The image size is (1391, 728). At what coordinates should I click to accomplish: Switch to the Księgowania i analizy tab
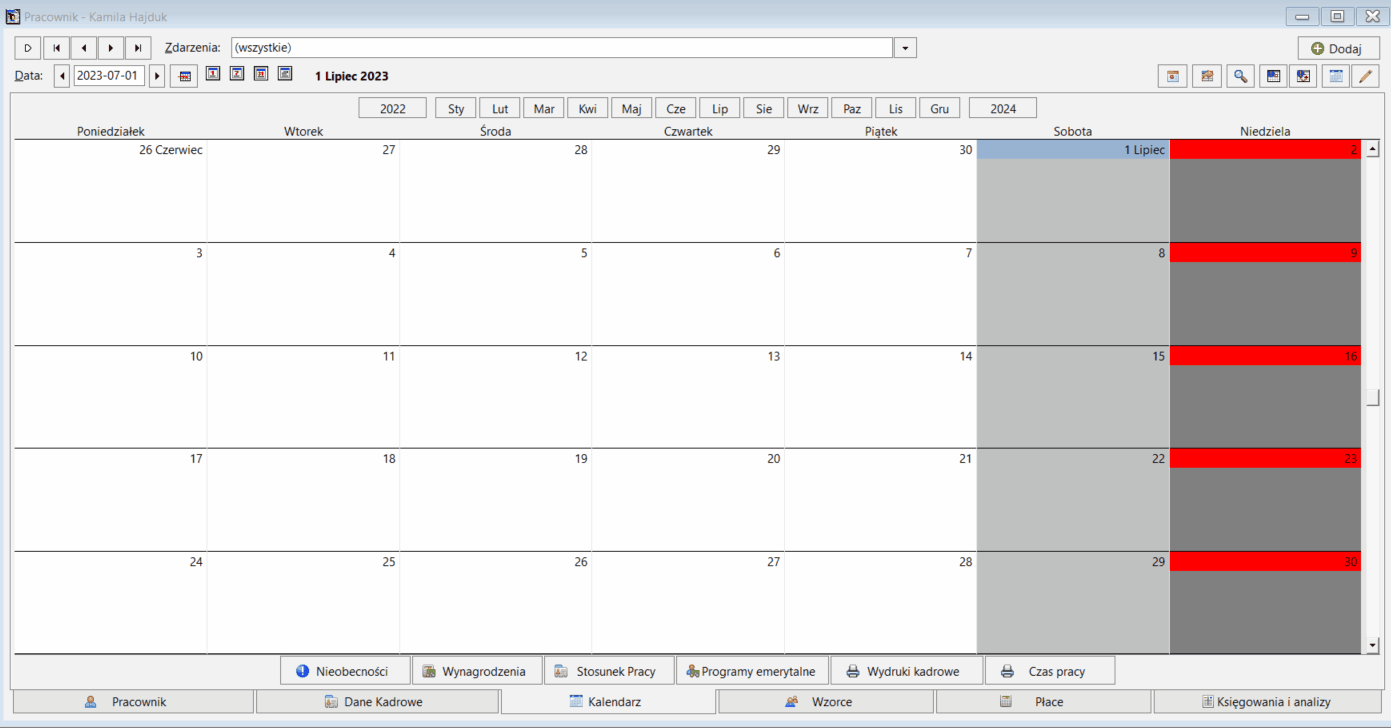pos(1267,702)
